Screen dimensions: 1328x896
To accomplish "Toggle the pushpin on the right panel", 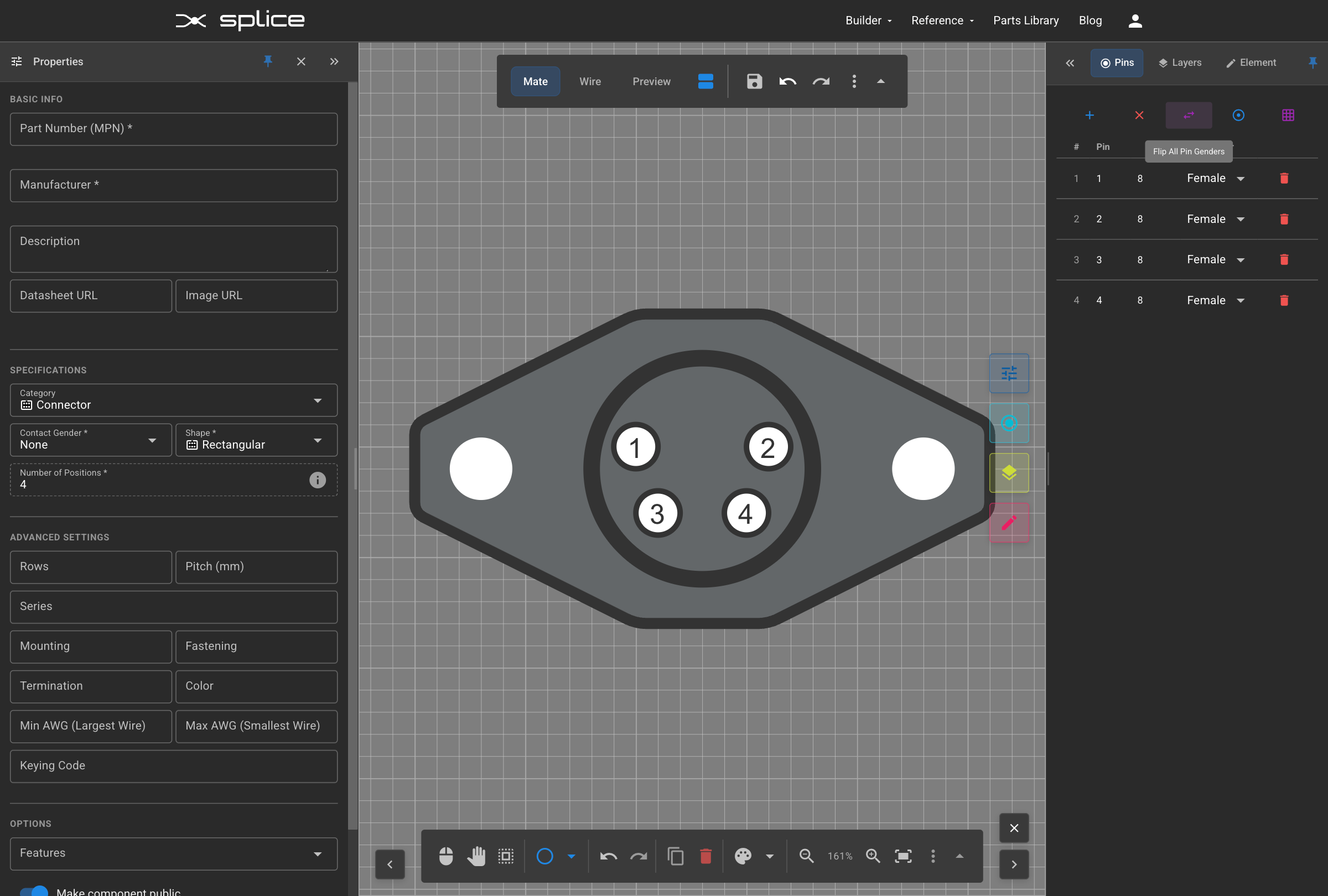I will 1313,63.
